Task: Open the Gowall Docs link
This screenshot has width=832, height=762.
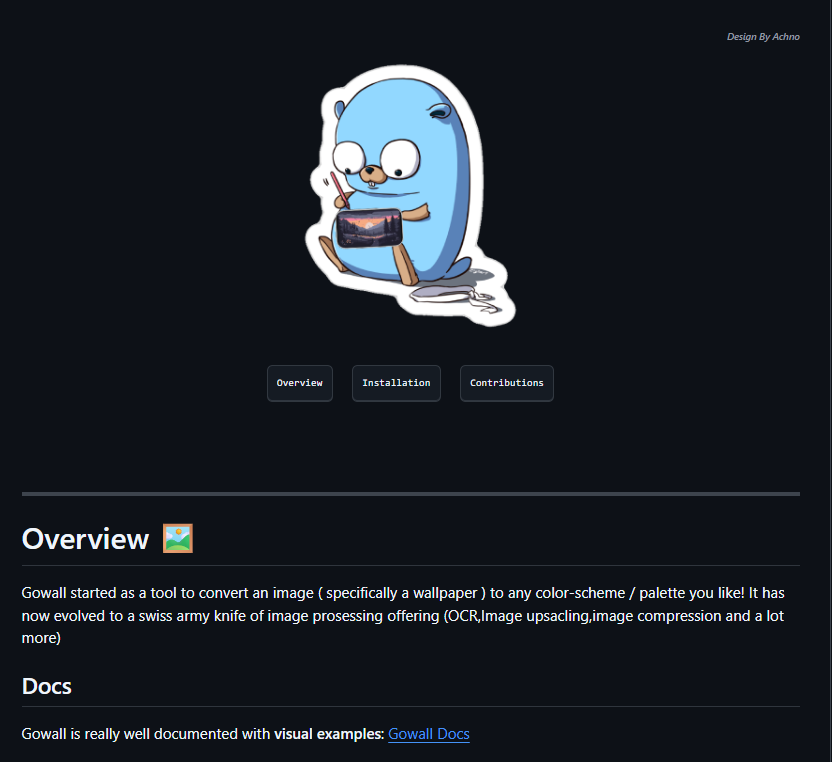Action: tap(428, 734)
